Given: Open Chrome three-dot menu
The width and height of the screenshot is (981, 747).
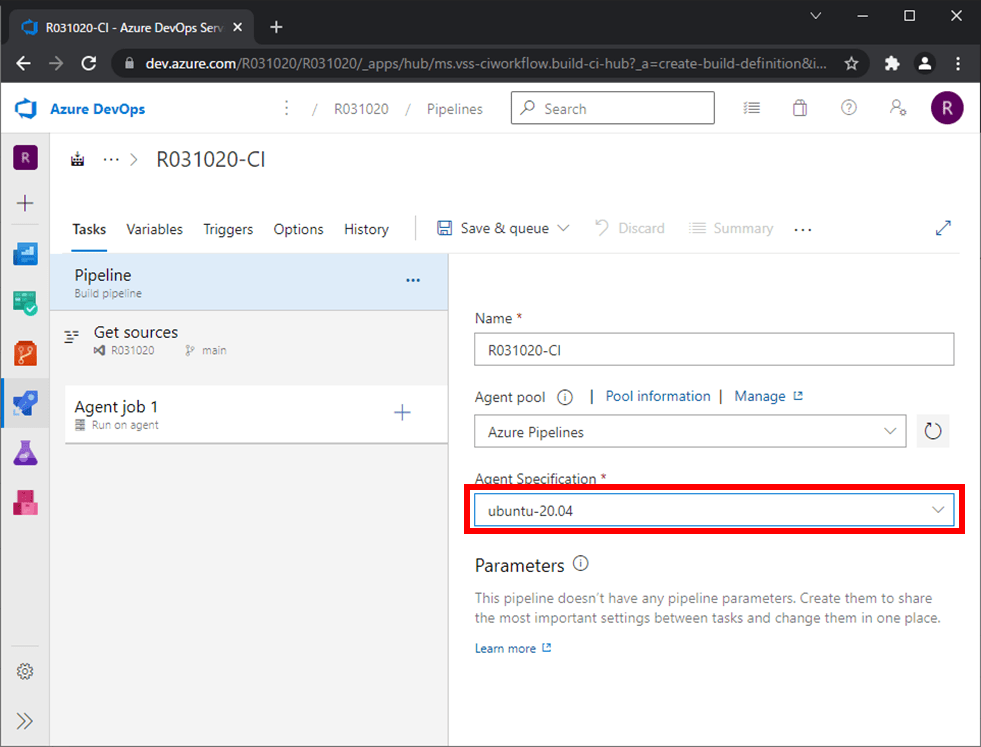Looking at the screenshot, I should [x=958, y=63].
